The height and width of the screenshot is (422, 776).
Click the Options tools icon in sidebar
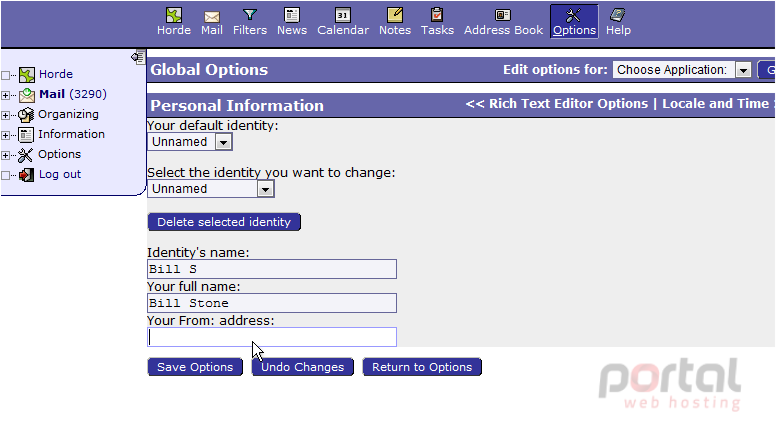(26, 155)
